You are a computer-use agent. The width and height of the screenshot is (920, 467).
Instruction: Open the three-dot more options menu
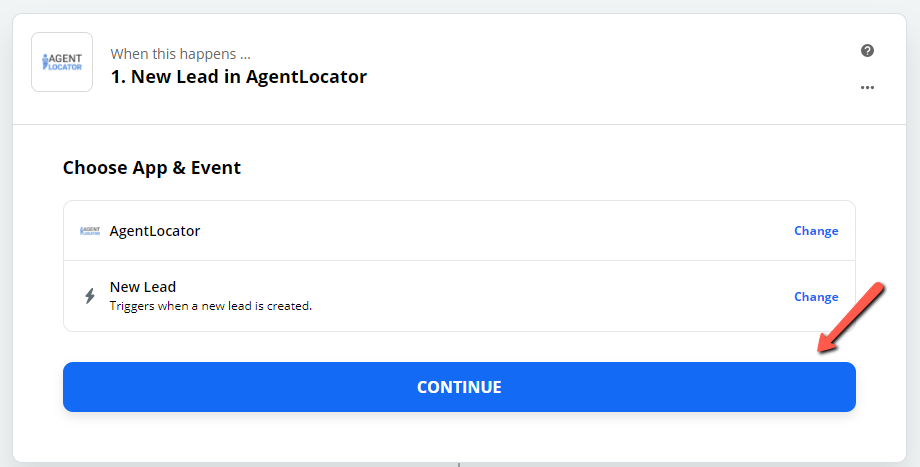click(x=867, y=87)
